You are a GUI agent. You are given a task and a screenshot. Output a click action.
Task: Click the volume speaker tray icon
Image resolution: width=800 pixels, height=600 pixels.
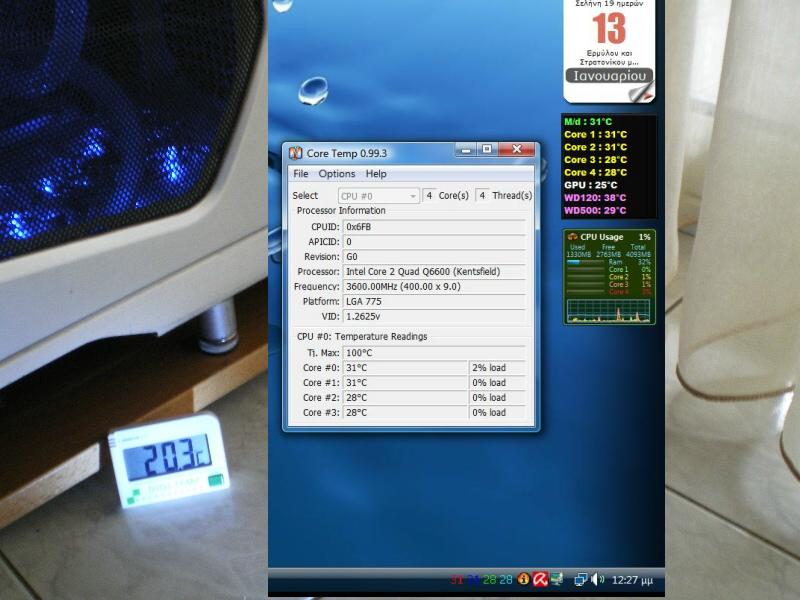[597, 580]
